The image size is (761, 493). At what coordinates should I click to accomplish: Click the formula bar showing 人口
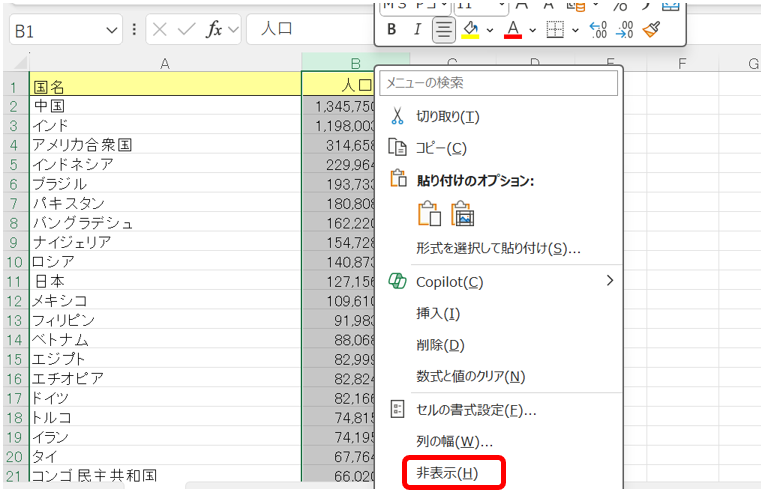point(311,30)
